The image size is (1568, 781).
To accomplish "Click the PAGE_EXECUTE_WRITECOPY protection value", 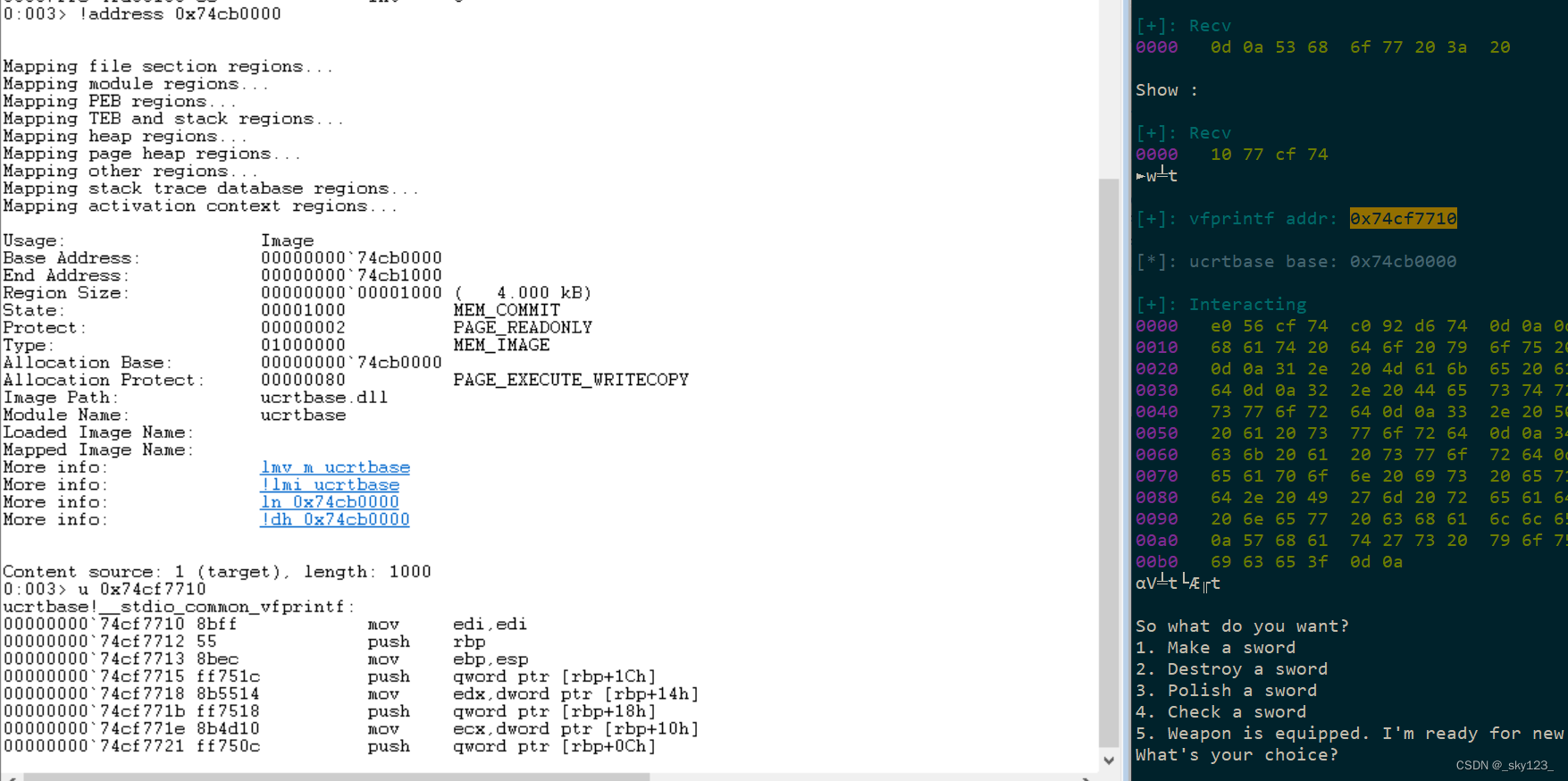I will click(x=570, y=381).
